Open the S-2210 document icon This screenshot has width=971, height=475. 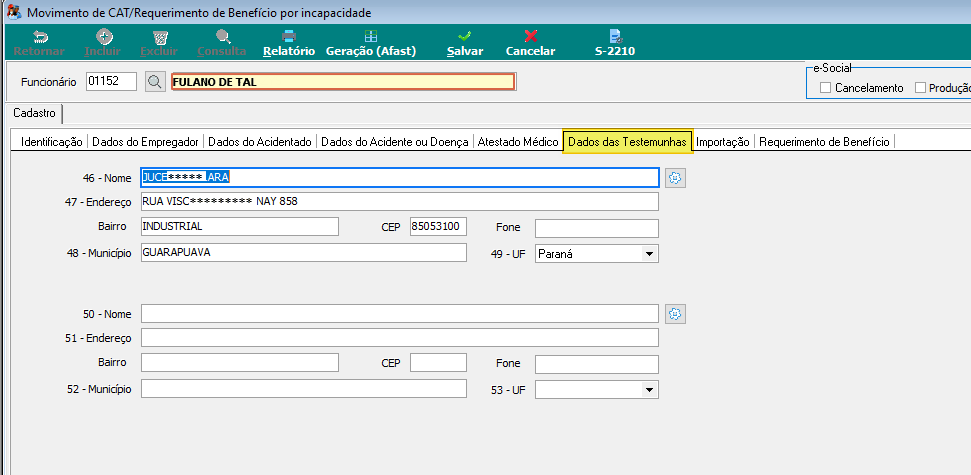pyautogui.click(x=615, y=37)
